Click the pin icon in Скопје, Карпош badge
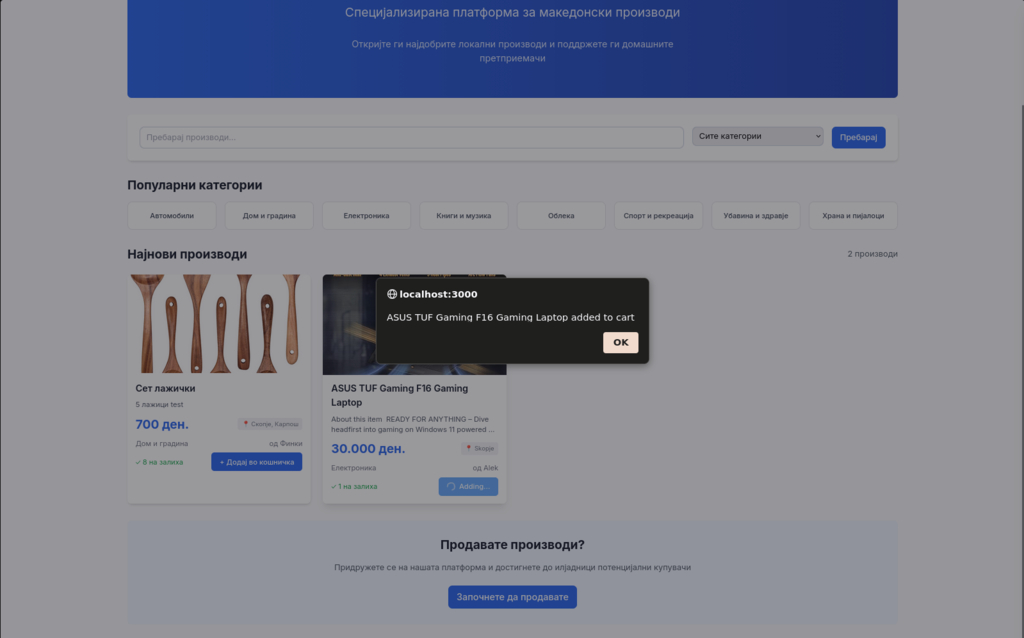Viewport: 1024px width, 638px height. coord(246,424)
